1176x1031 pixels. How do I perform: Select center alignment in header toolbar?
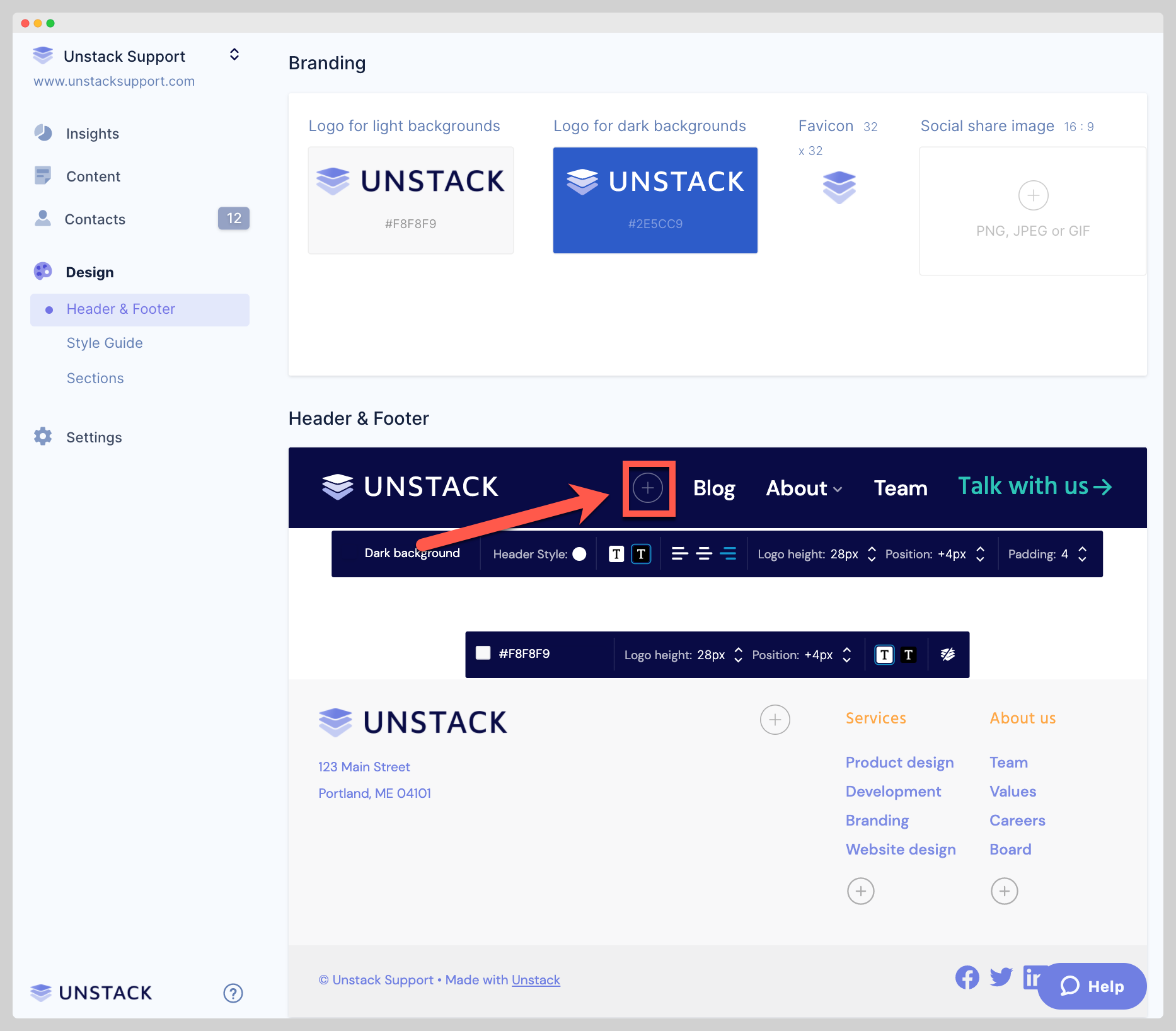[x=704, y=554]
